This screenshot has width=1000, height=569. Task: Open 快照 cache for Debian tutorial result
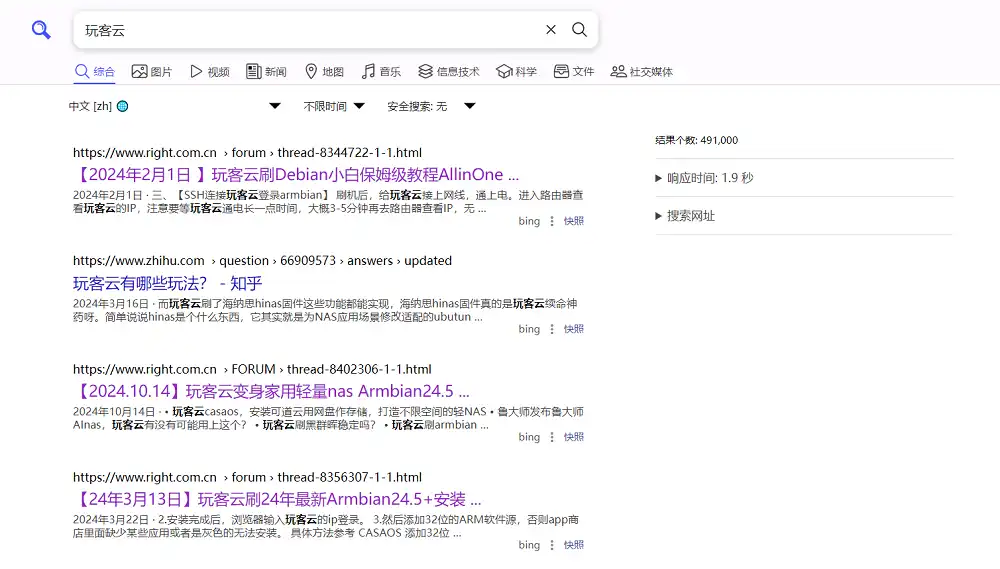click(573, 221)
